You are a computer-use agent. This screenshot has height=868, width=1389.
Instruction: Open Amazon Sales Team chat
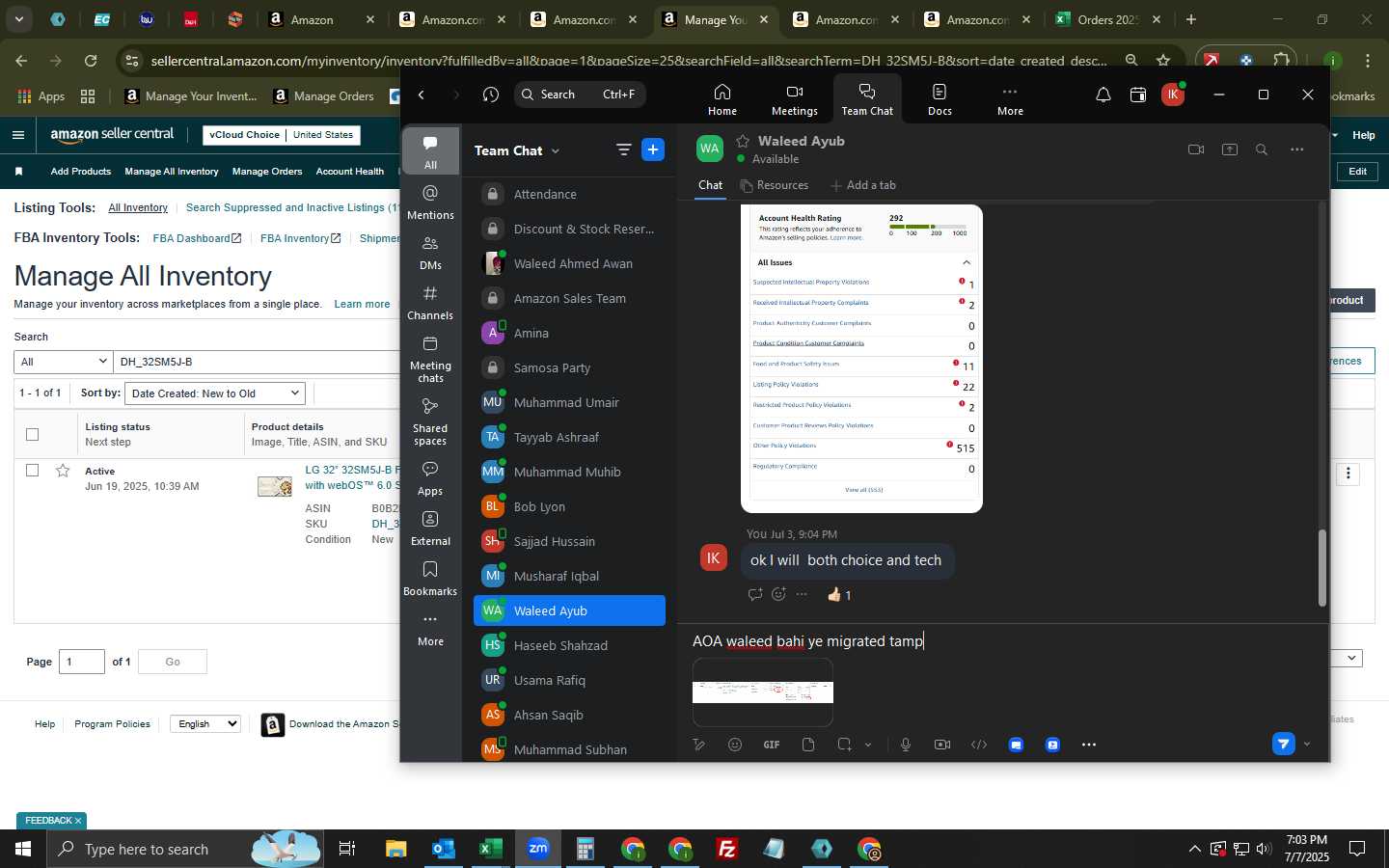569,298
